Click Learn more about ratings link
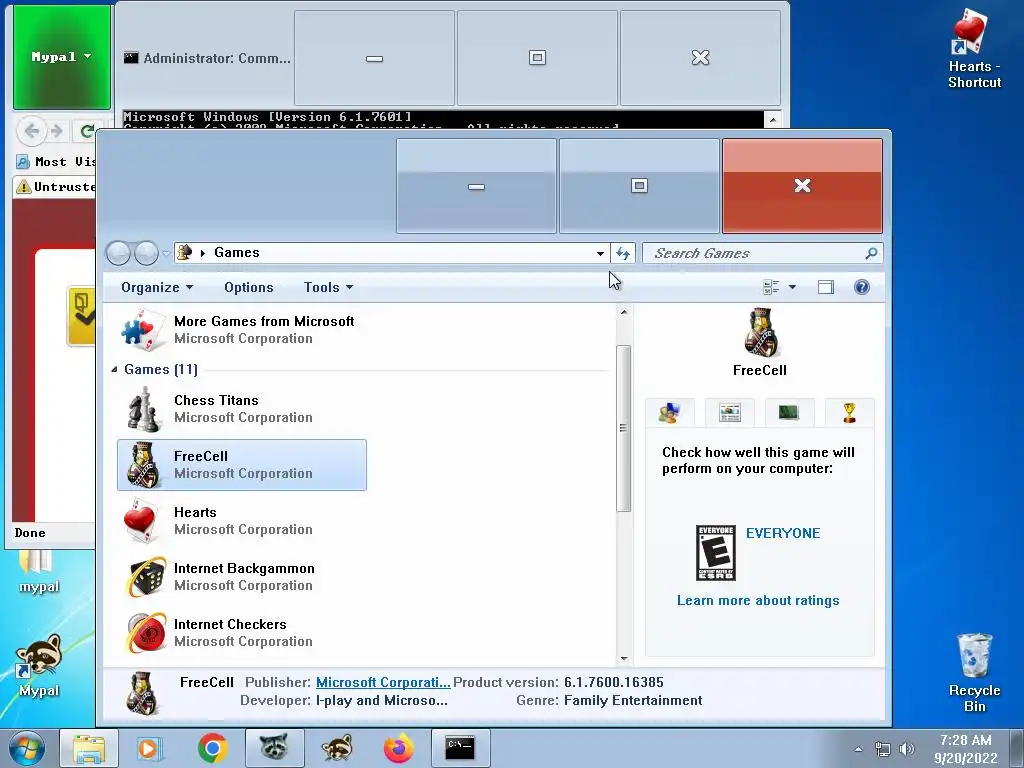 [x=758, y=600]
